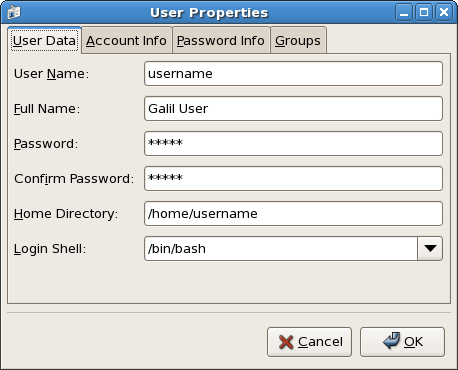Minimize the User Properties window
Viewport: 458px width, 370px height.
(404, 13)
